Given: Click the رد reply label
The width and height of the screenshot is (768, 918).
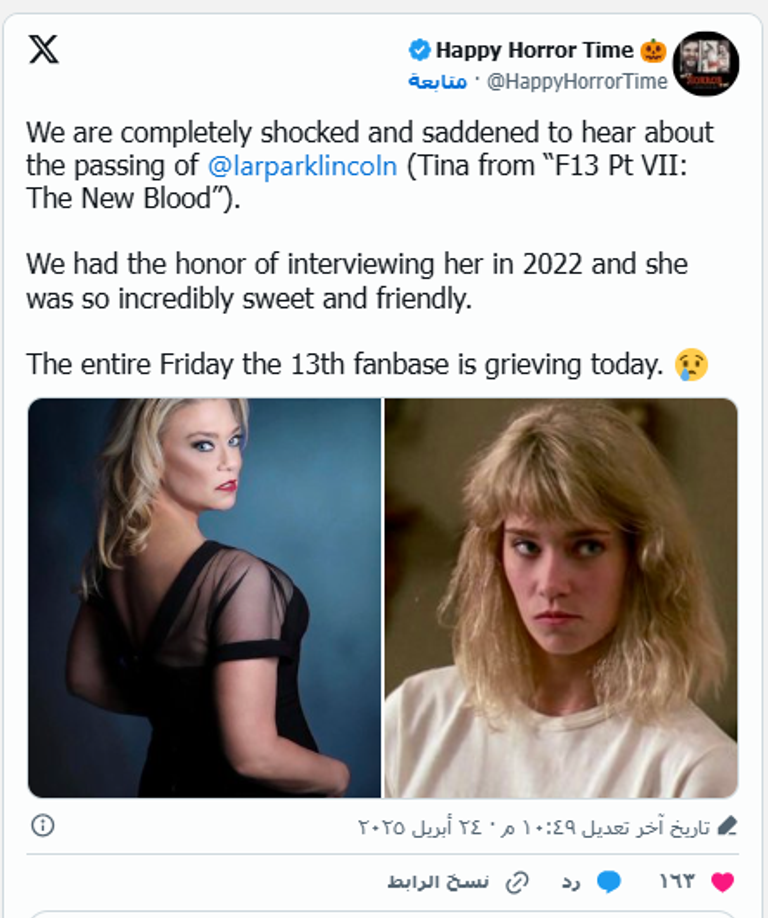Looking at the screenshot, I should 571,882.
